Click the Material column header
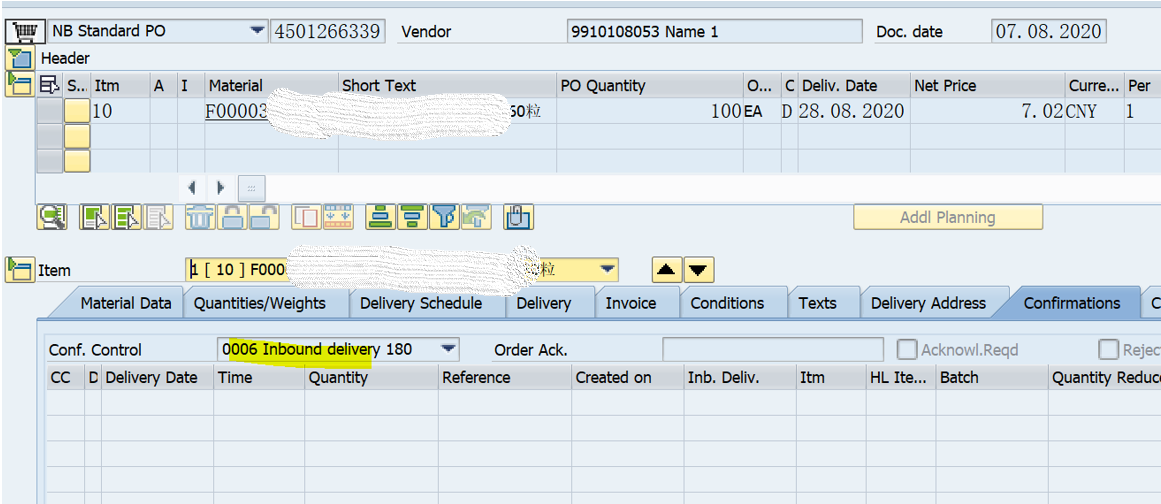This screenshot has height=504, width=1161. pyautogui.click(x=271, y=86)
